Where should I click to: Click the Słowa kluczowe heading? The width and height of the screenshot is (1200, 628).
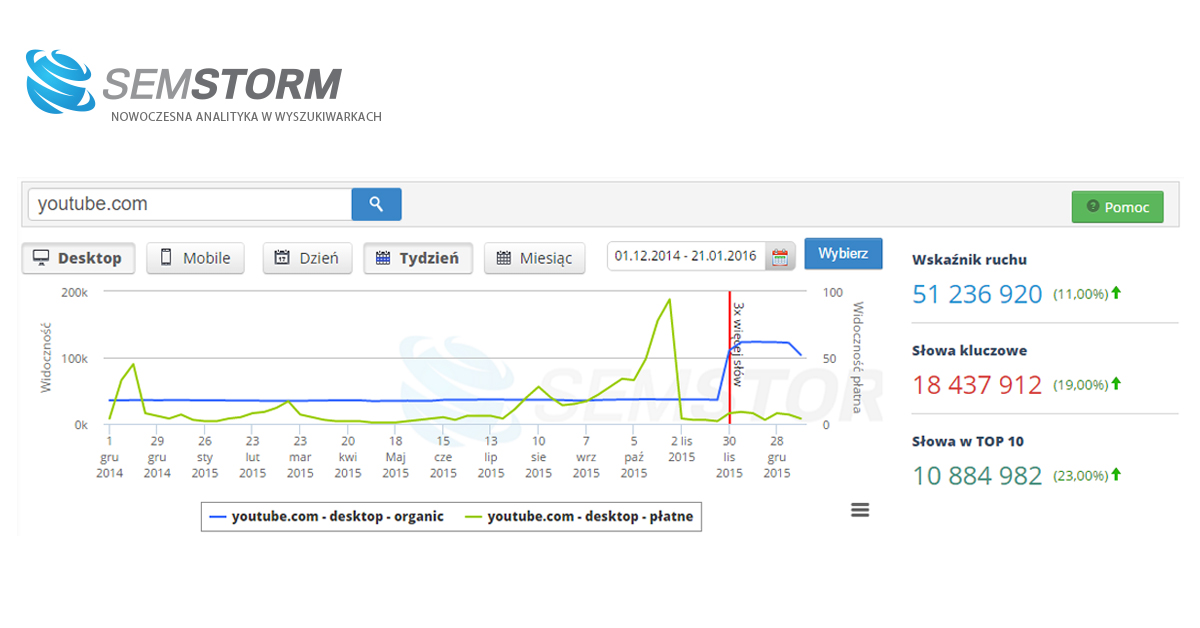tap(969, 351)
